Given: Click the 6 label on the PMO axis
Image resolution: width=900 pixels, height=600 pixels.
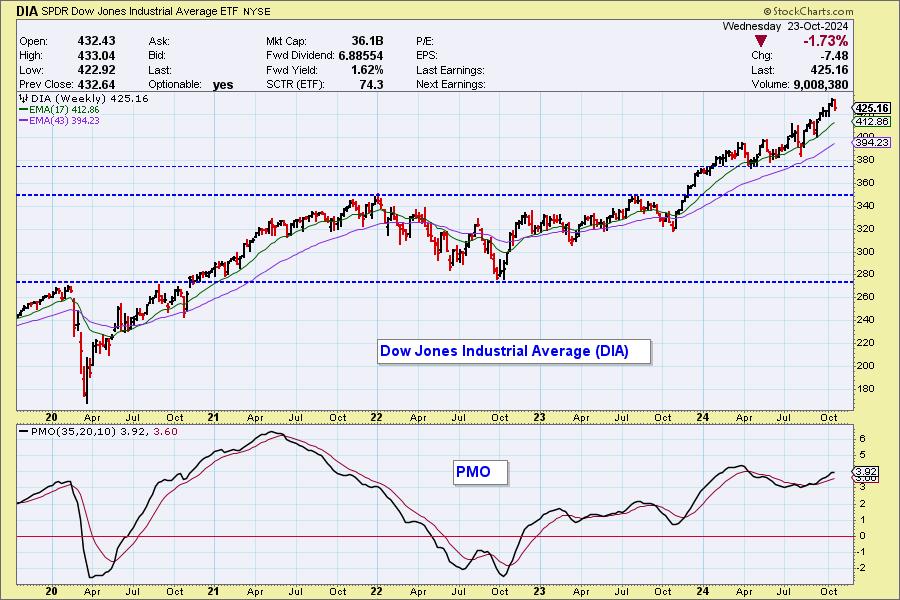Looking at the screenshot, I should pyautogui.click(x=863, y=439).
